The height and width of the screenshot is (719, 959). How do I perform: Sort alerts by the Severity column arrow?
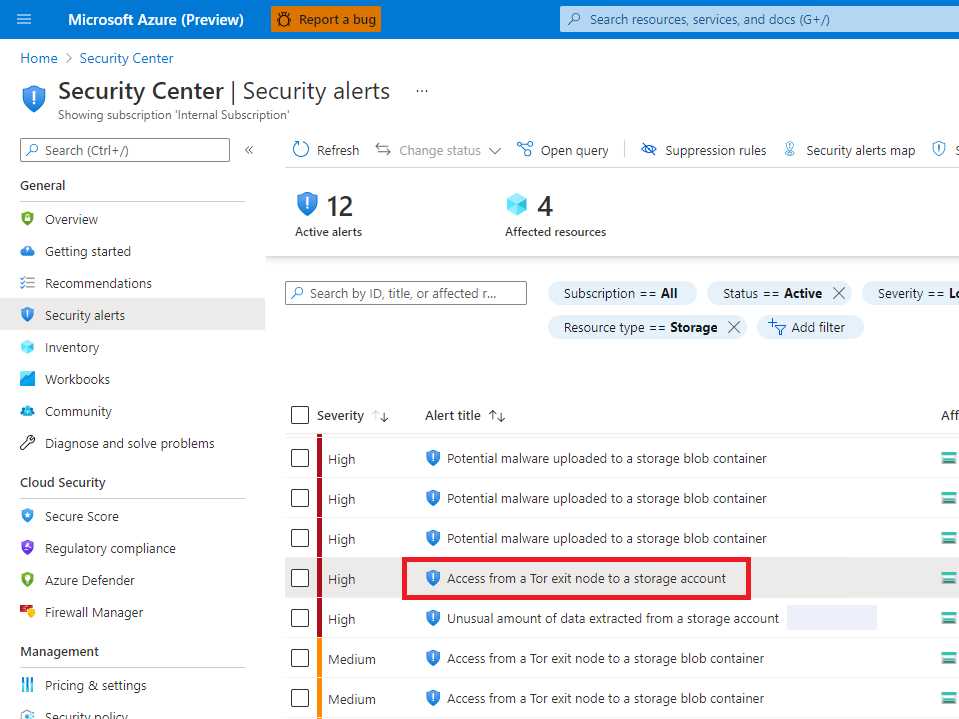point(380,415)
